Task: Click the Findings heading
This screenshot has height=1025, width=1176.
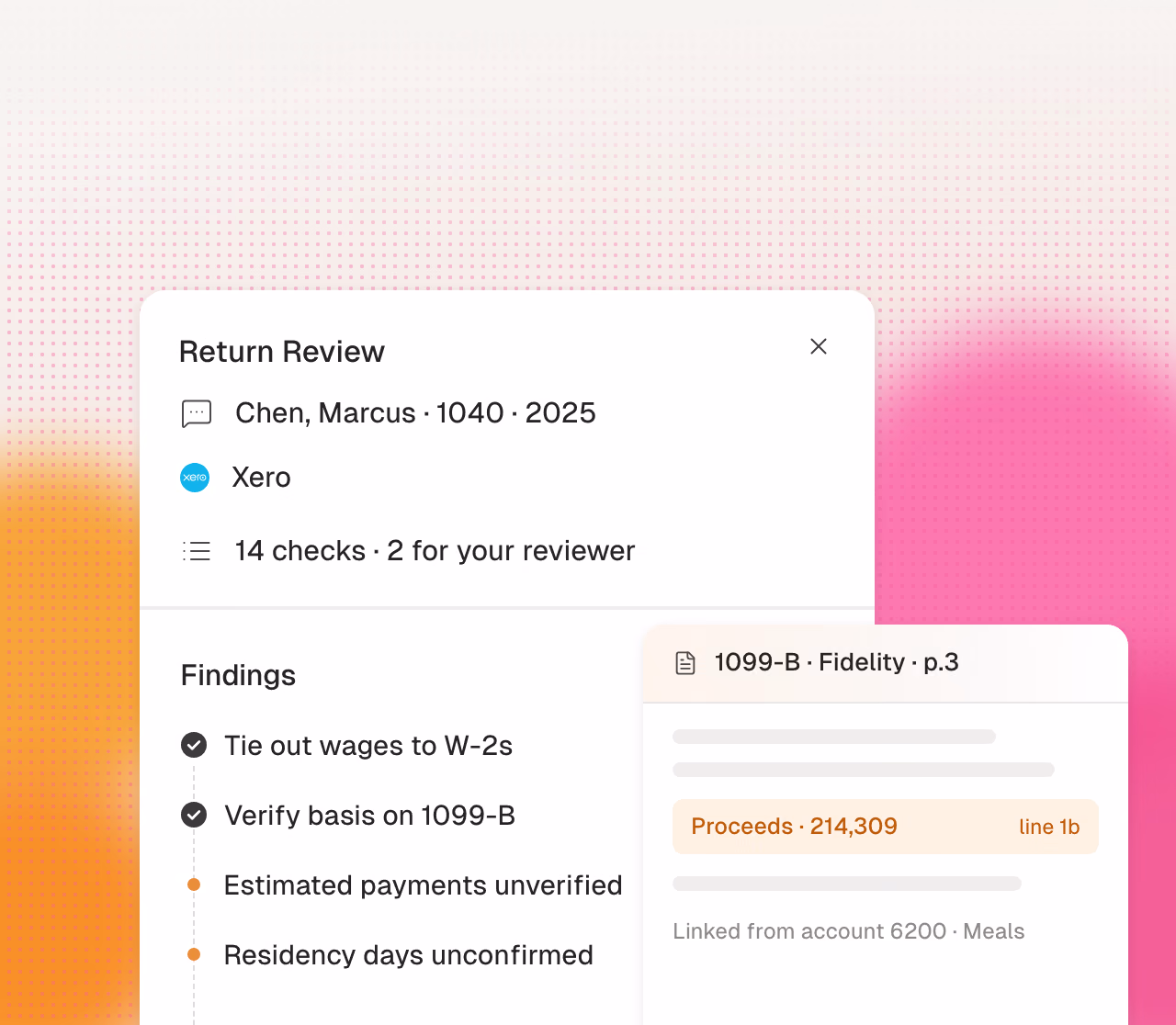Action: coord(238,676)
